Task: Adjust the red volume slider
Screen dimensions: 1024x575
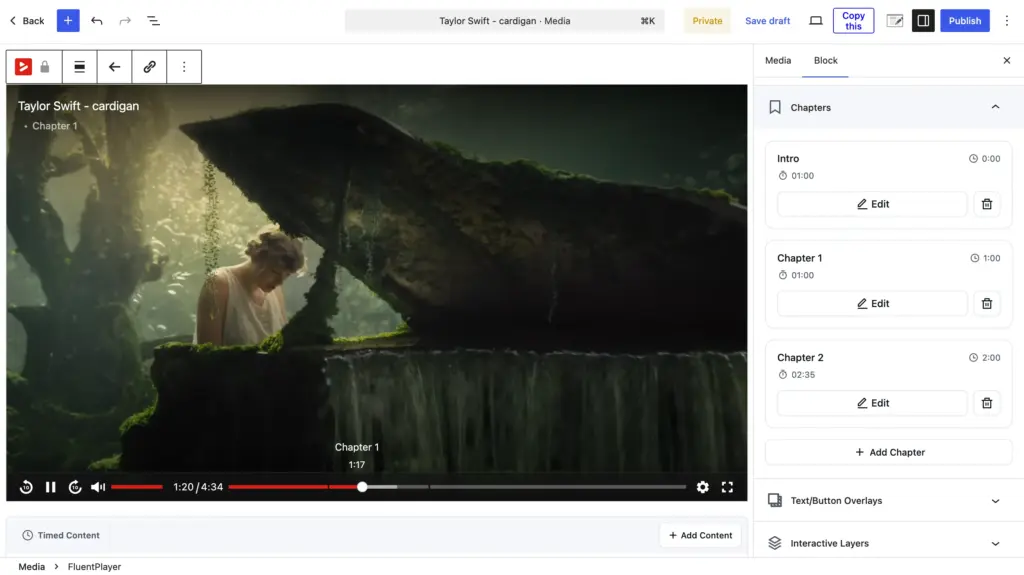Action: coord(136,487)
